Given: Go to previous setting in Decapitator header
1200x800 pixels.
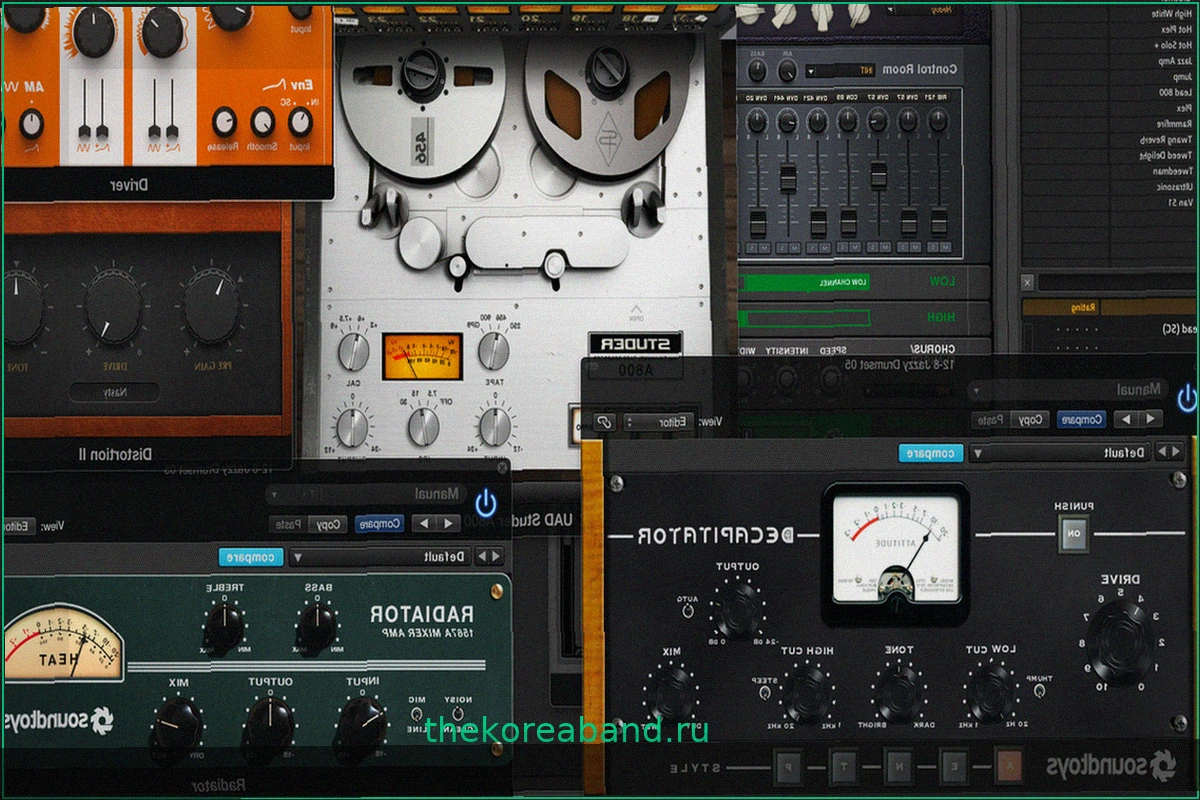Looking at the screenshot, I should (x=1151, y=419).
